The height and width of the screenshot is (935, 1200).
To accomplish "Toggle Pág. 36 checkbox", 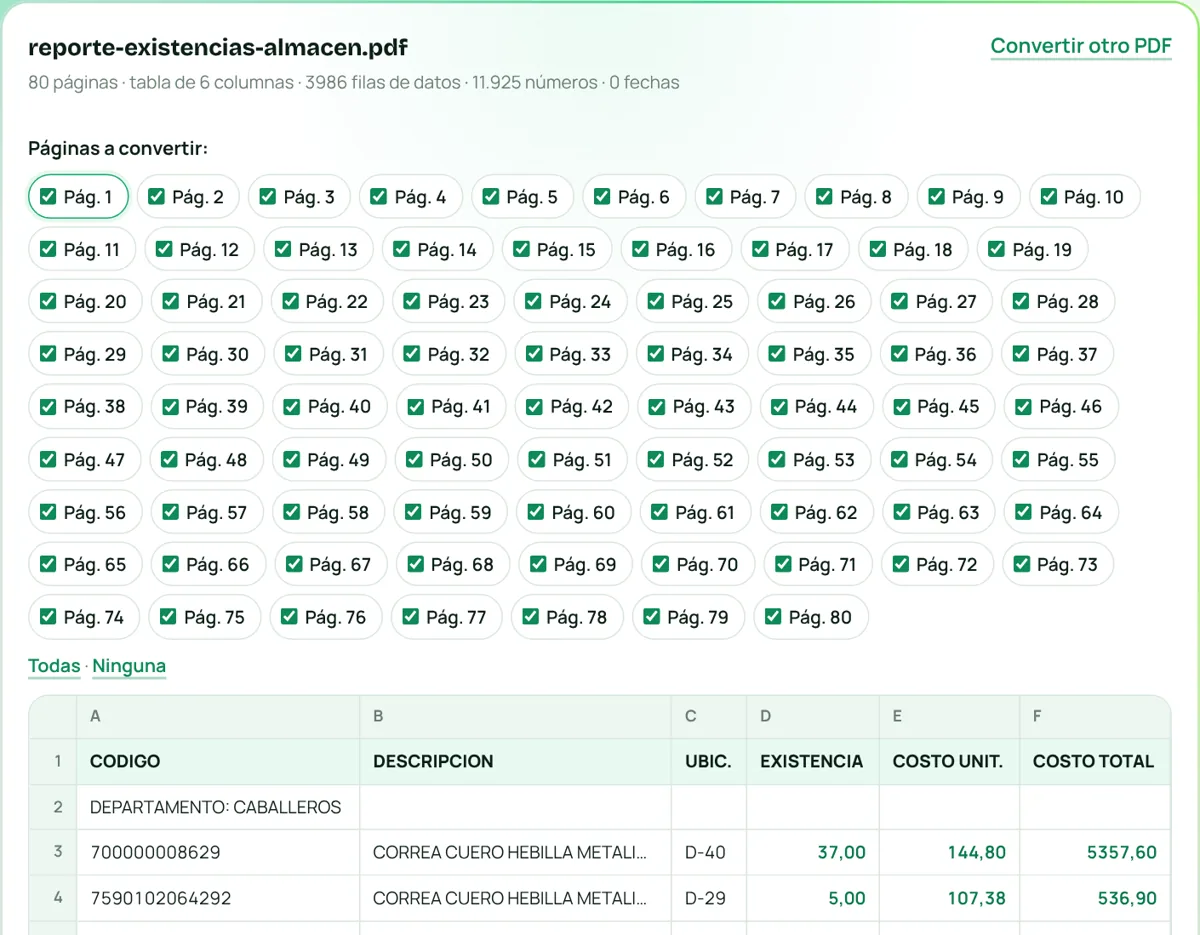I will [x=900, y=354].
